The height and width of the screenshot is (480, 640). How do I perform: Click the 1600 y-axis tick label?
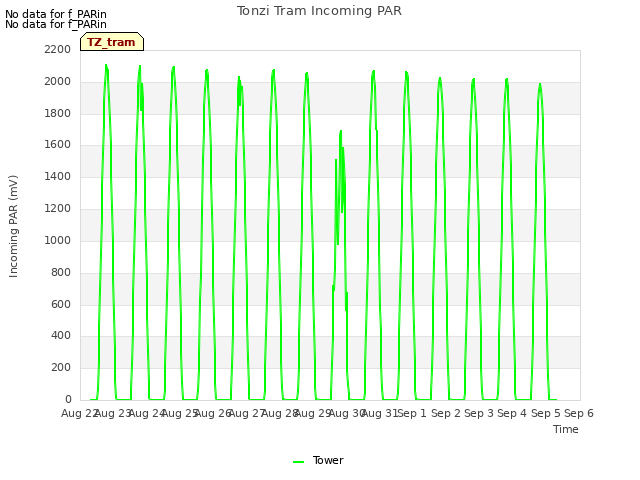(58, 144)
